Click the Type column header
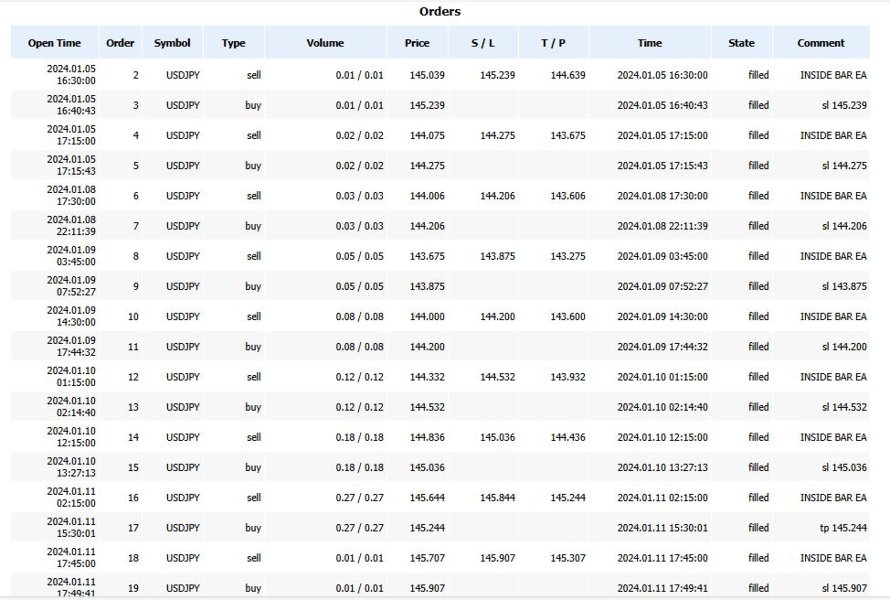This screenshot has width=890, height=600. point(233,43)
